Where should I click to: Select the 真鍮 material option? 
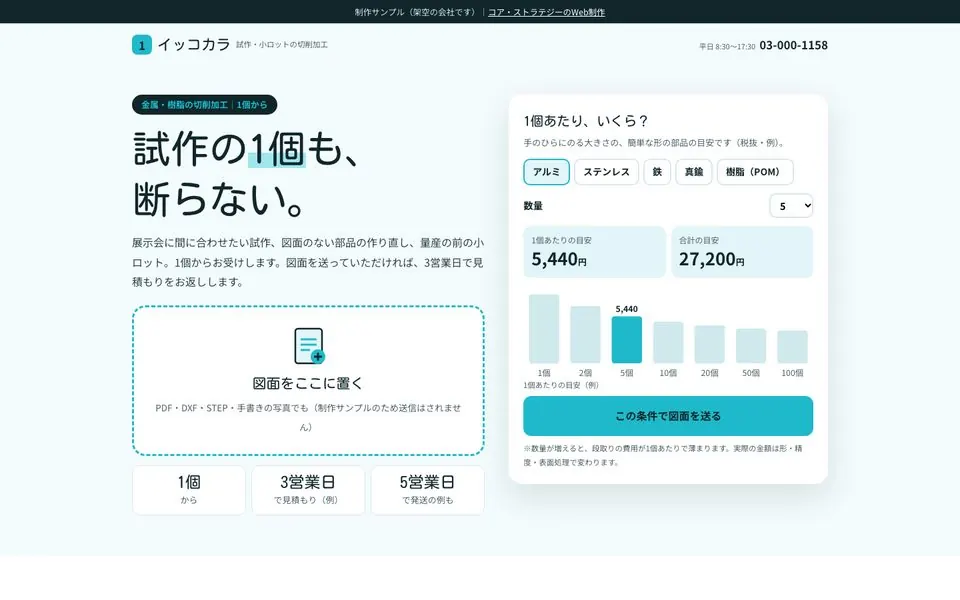coord(694,172)
